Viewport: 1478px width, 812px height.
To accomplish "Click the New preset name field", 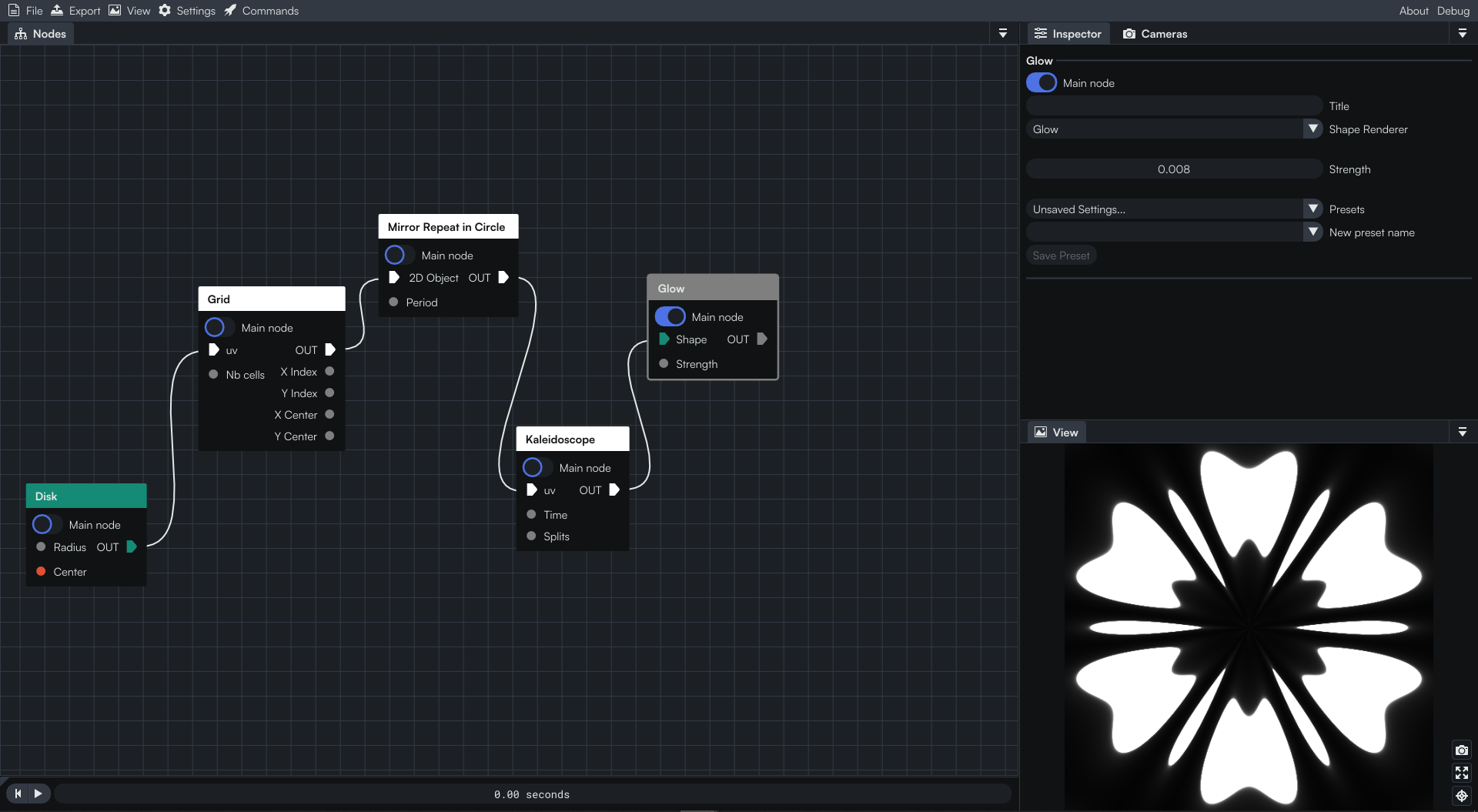I will 1165,232.
